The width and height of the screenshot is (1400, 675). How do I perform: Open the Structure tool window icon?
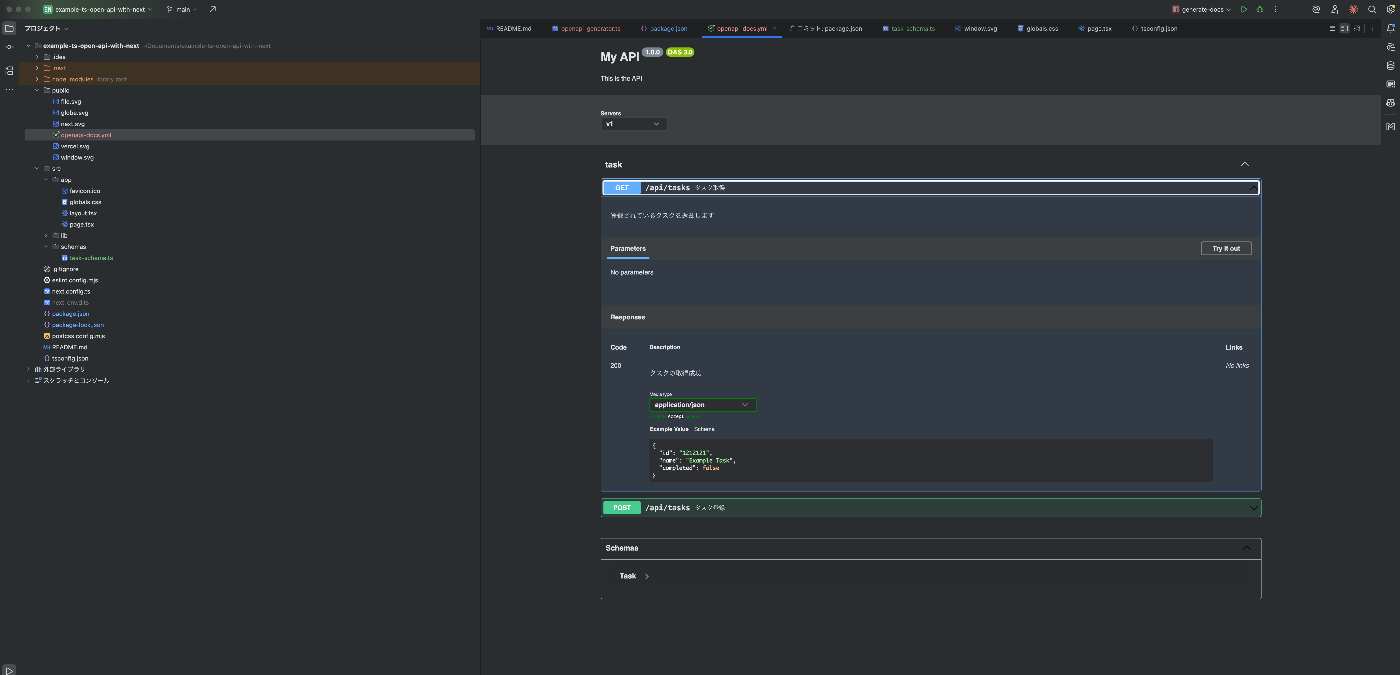point(9,70)
